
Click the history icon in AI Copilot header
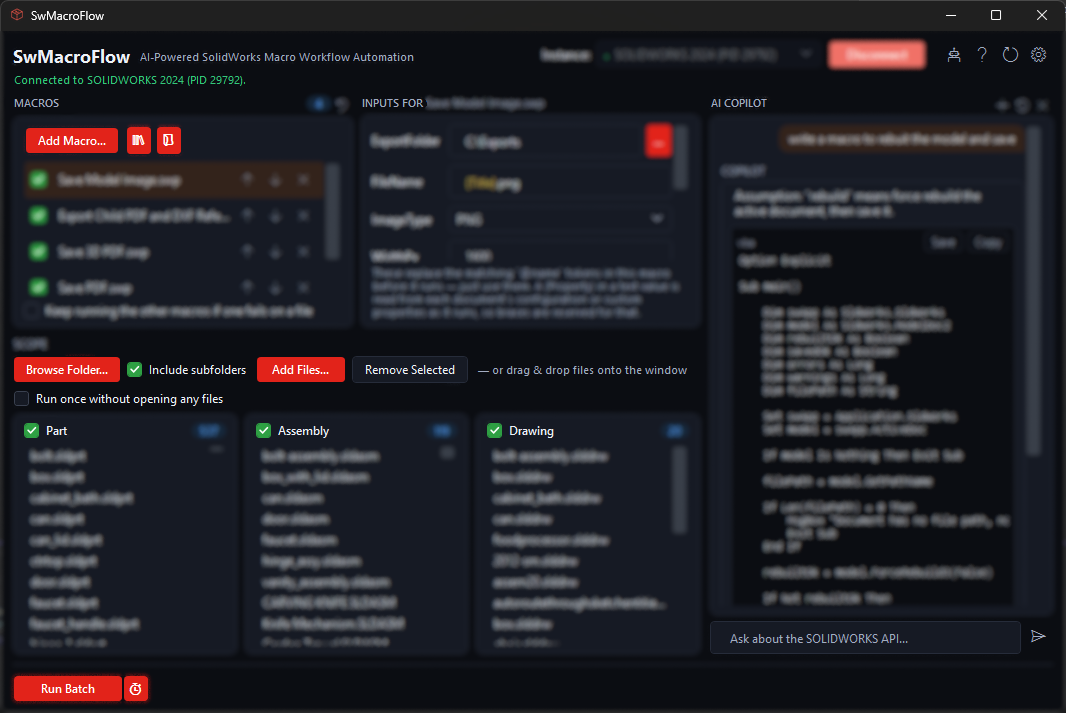[x=1022, y=105]
